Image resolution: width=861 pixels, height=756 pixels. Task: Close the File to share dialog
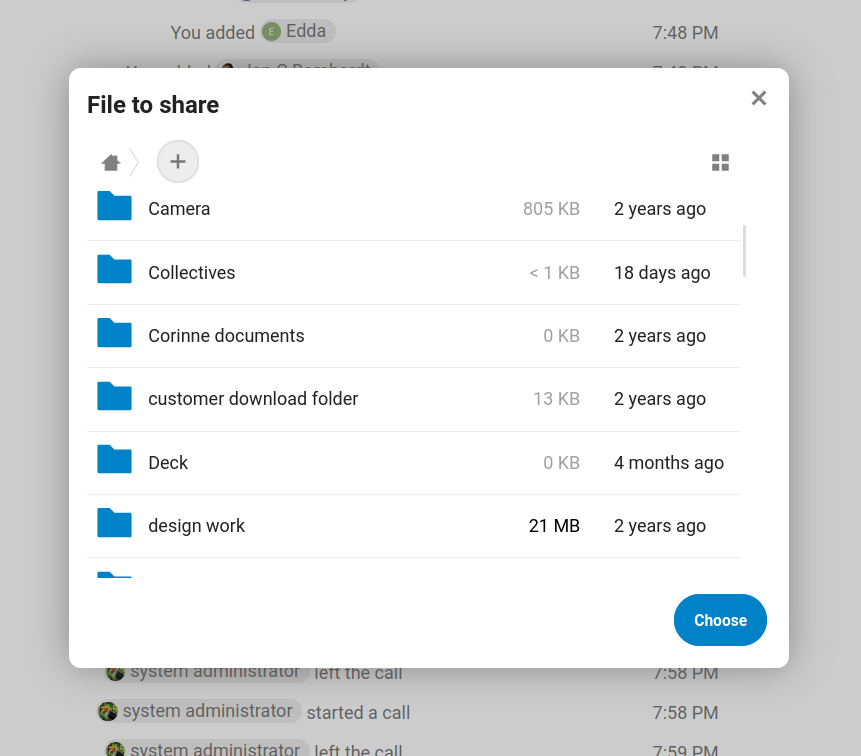(x=758, y=97)
